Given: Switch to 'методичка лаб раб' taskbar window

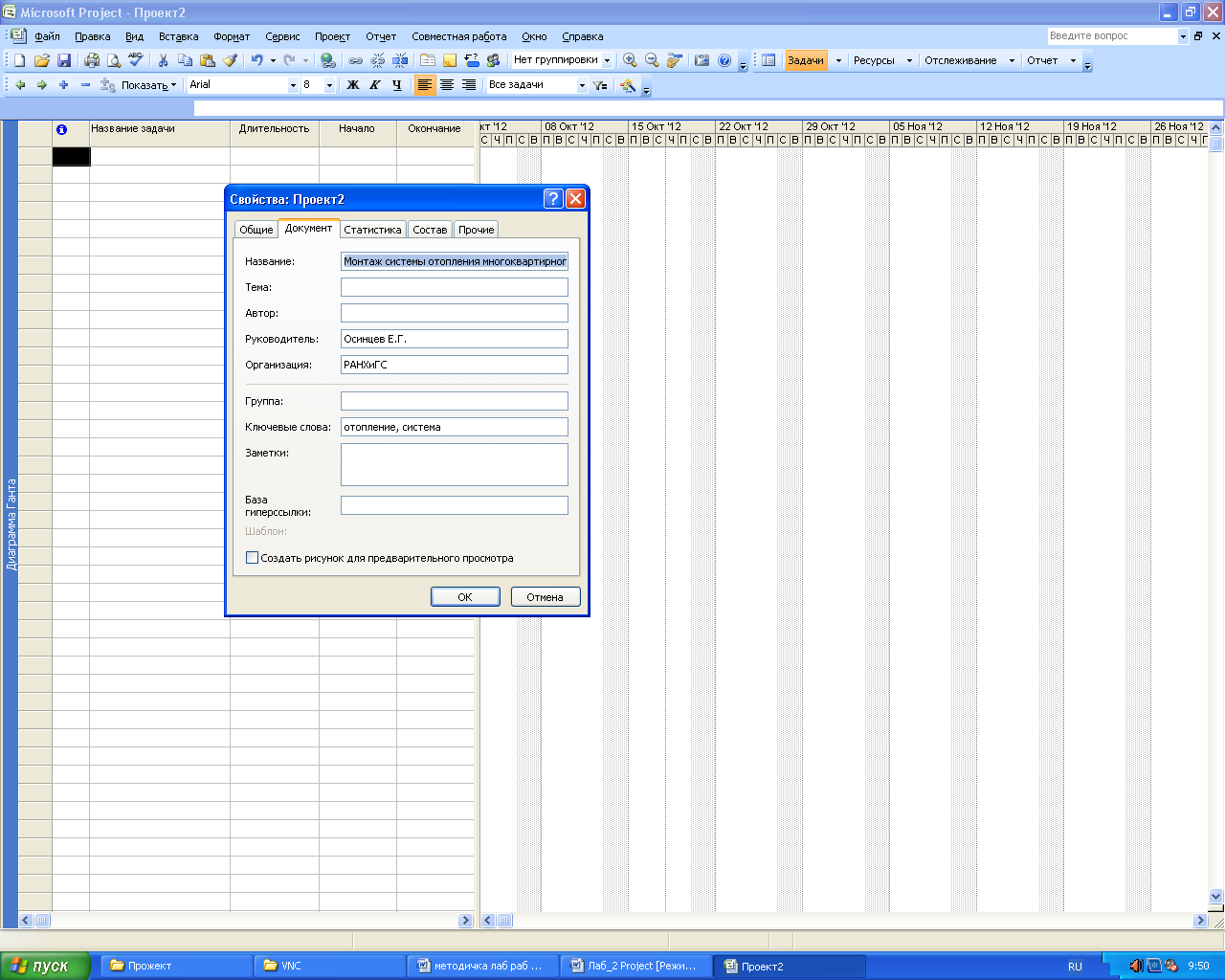Looking at the screenshot, I should (482, 966).
